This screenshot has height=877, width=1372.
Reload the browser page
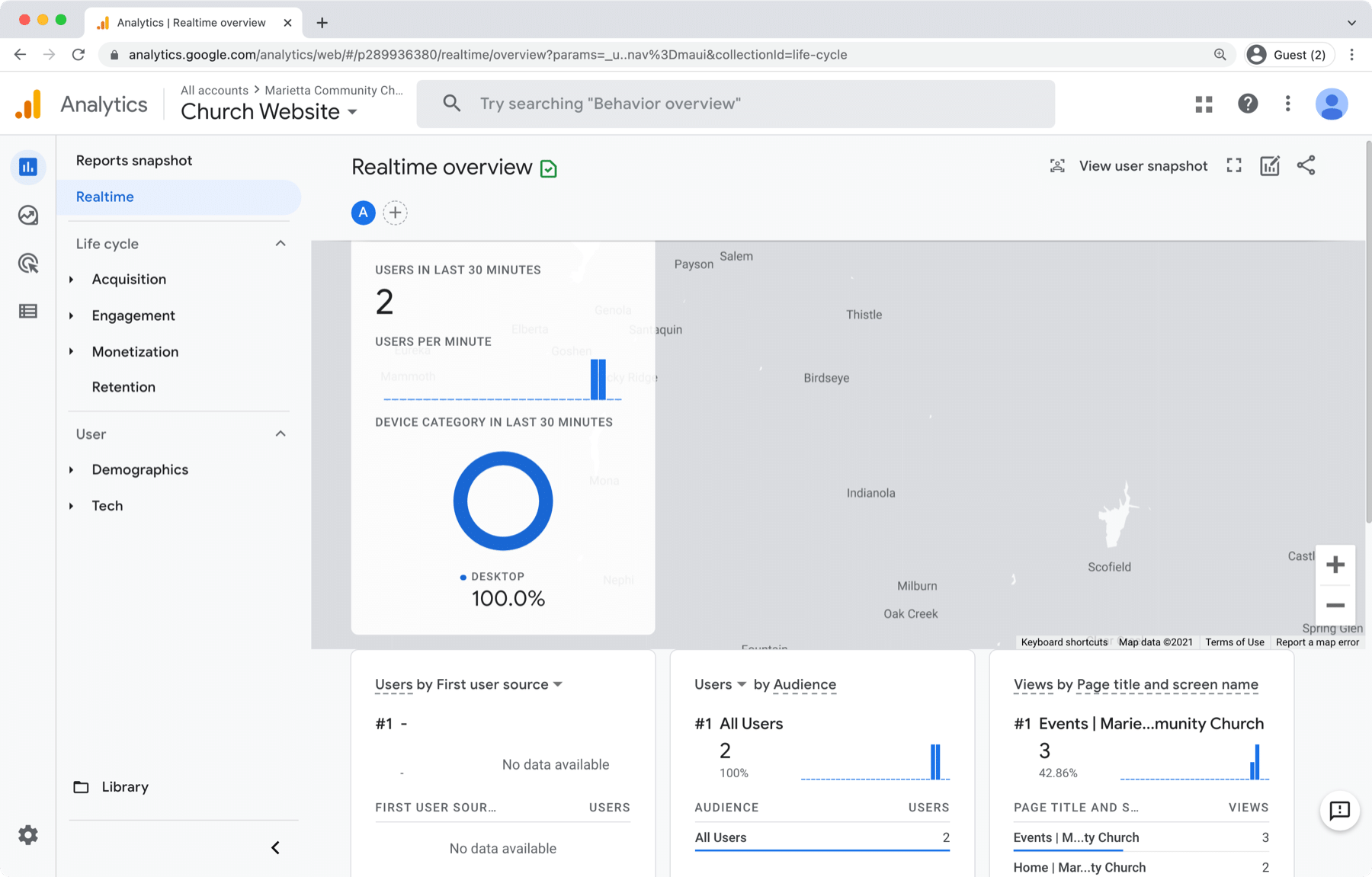click(78, 55)
